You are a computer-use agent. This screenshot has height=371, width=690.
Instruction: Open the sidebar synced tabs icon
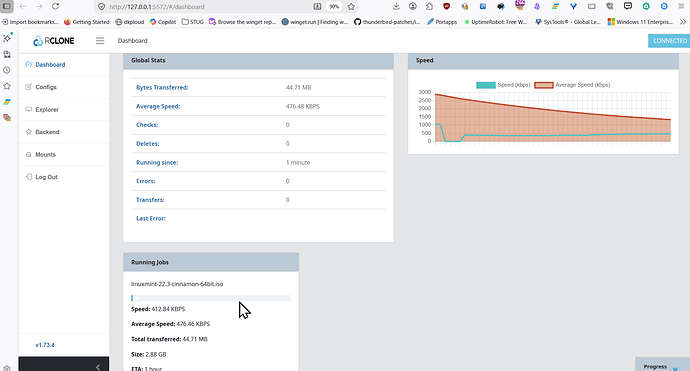pyautogui.click(x=7, y=54)
